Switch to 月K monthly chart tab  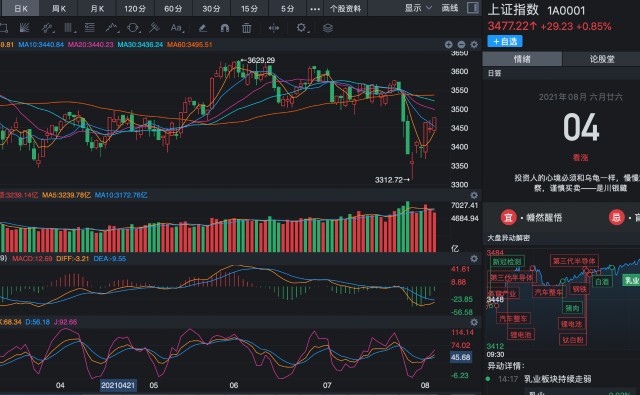click(x=97, y=8)
